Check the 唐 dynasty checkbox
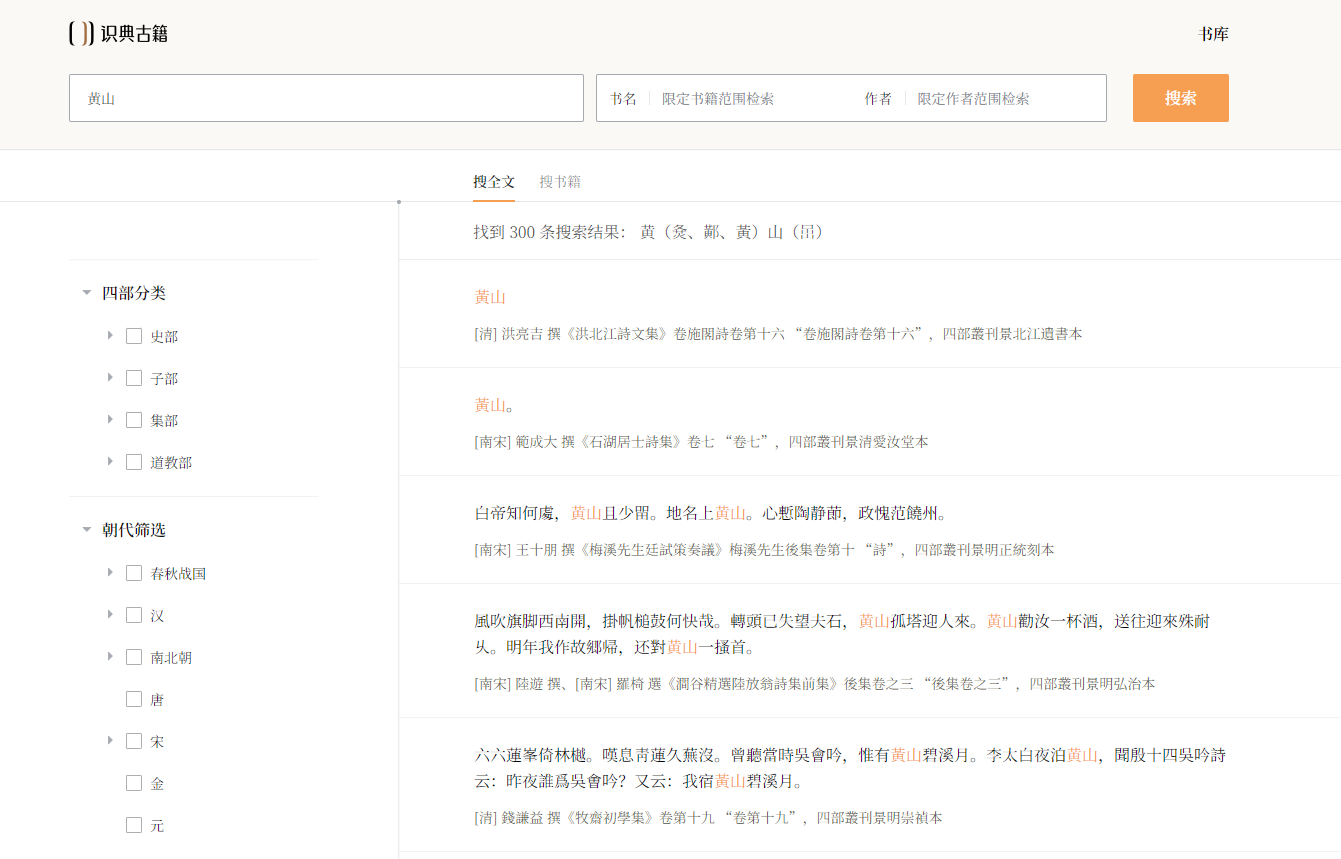 pos(134,698)
